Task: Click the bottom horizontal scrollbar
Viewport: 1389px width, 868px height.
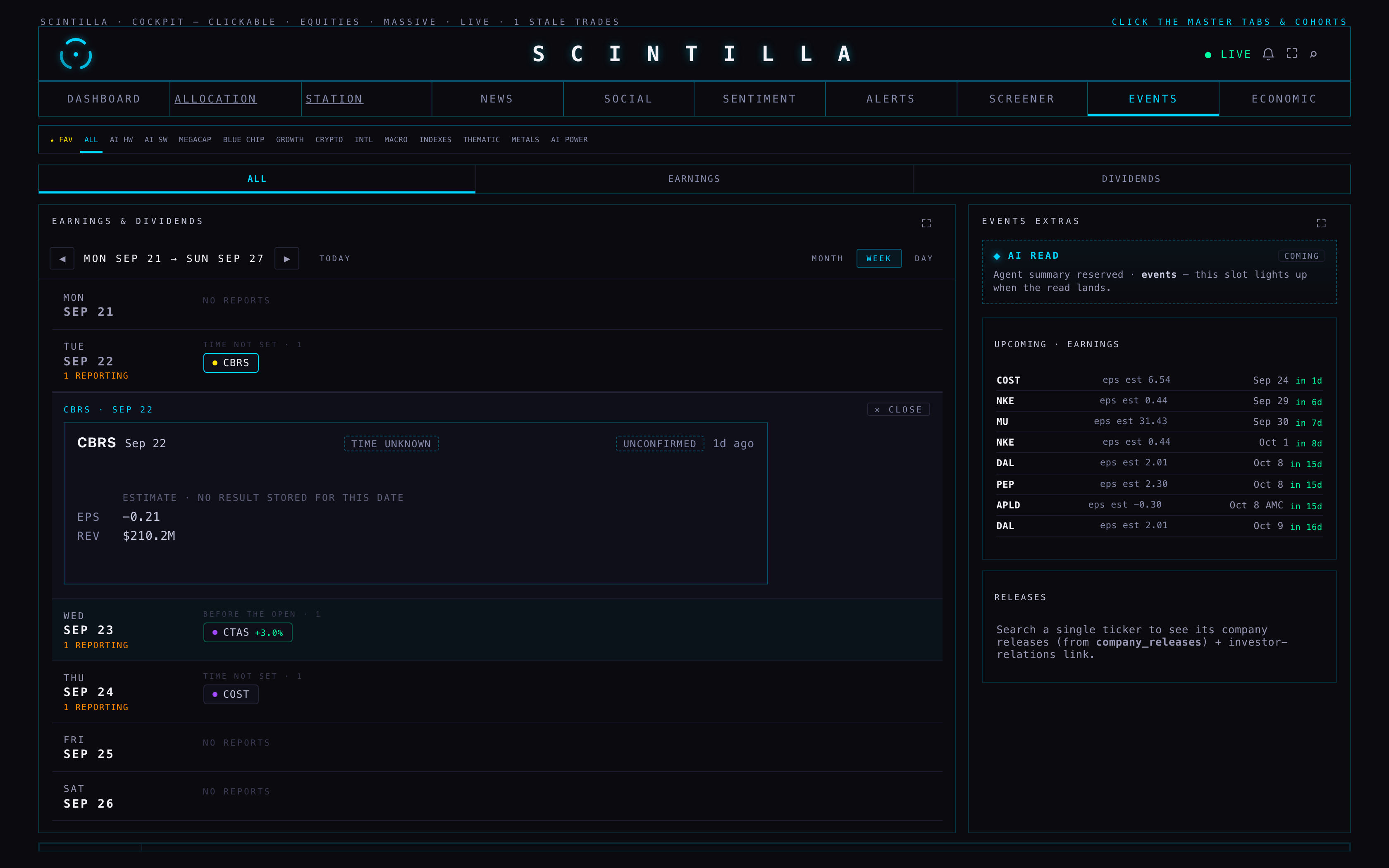Action: tap(694, 847)
